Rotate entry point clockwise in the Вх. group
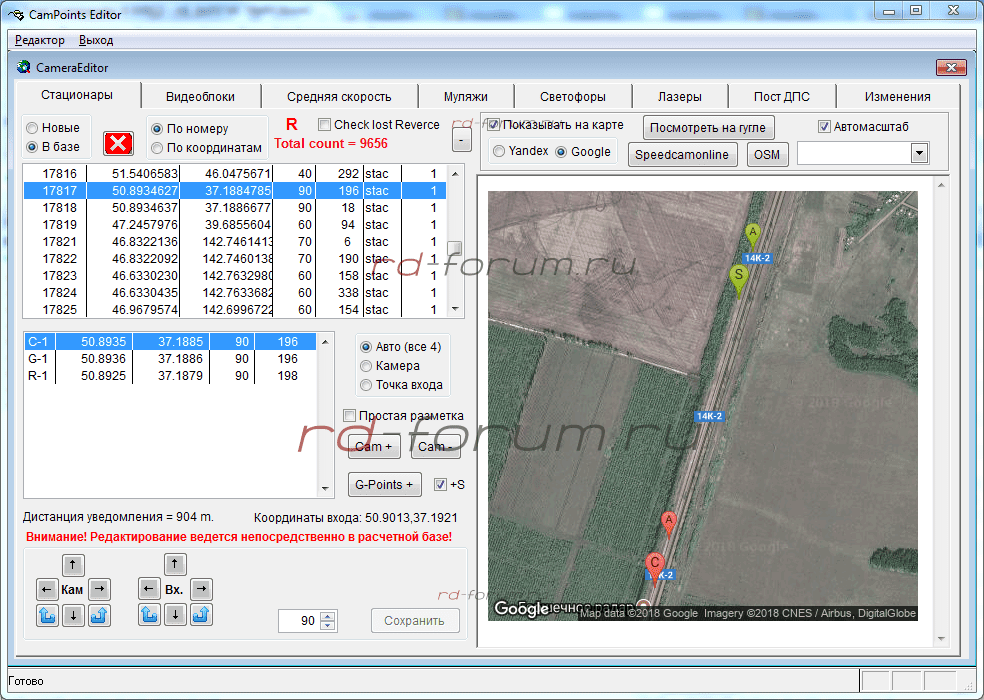 [201, 615]
